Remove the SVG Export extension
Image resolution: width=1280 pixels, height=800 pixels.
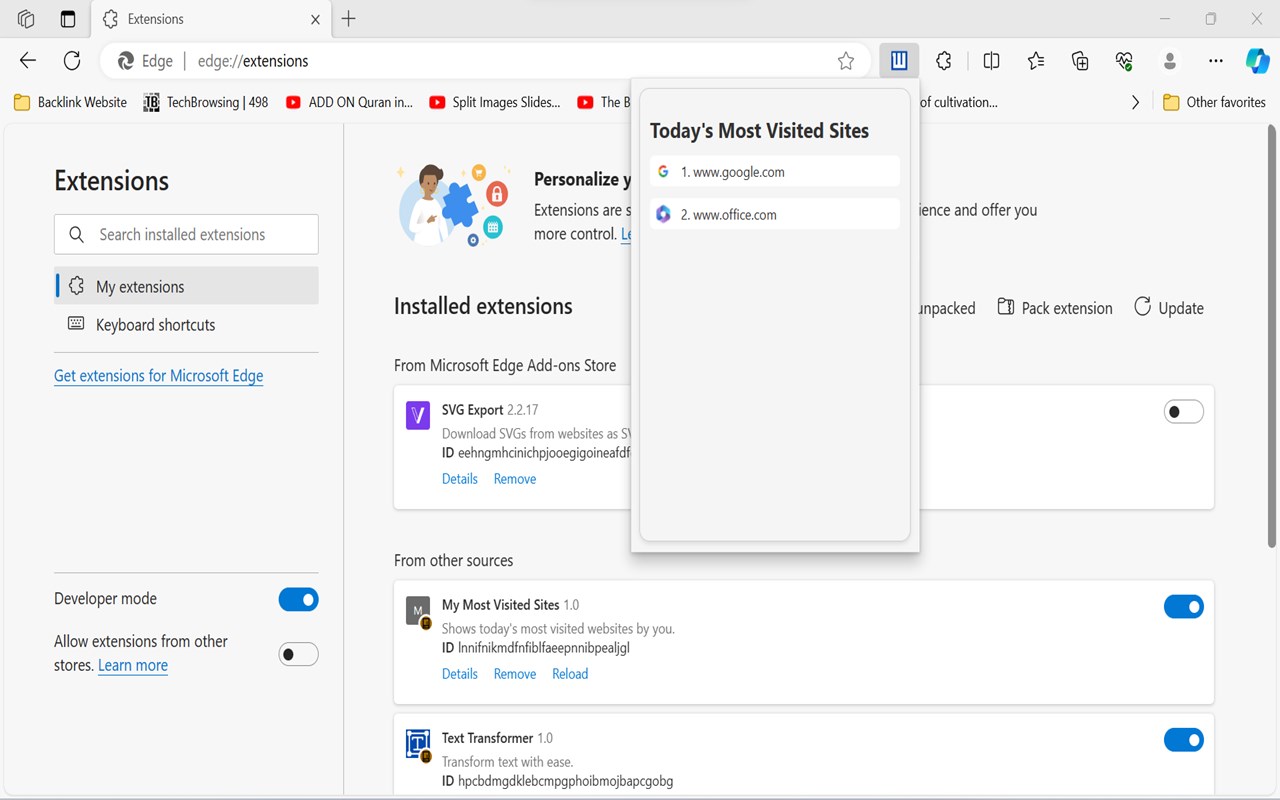[x=515, y=479]
